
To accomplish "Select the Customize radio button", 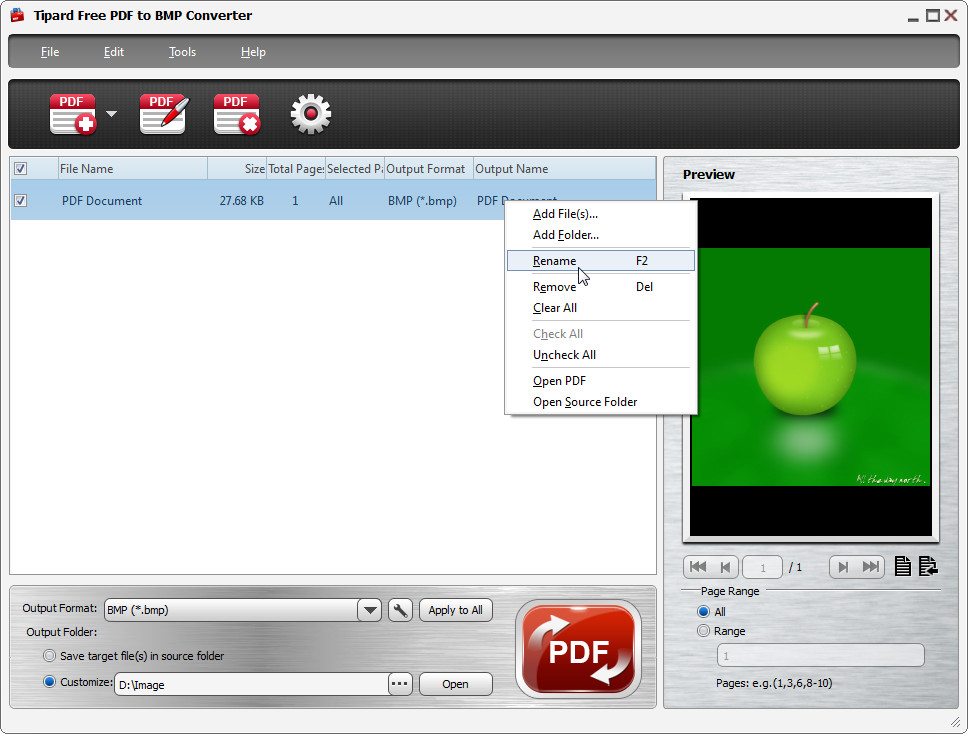I will pos(49,682).
